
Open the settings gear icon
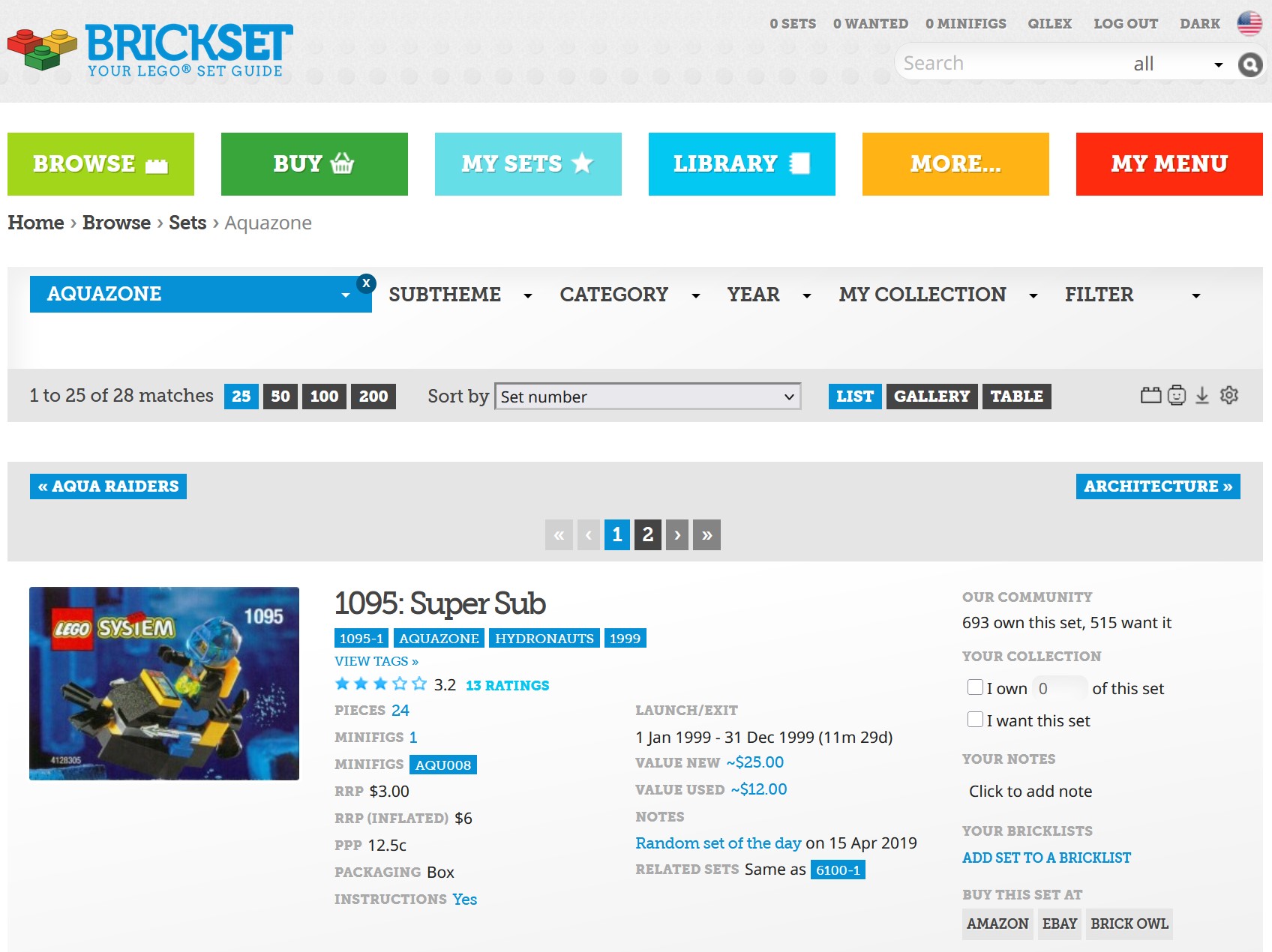[1229, 395]
